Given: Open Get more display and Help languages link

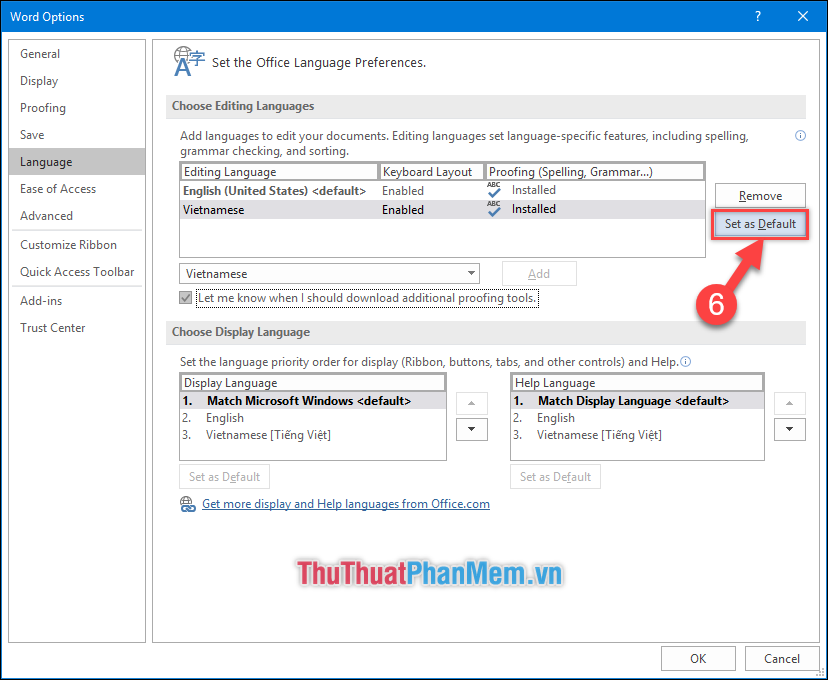Looking at the screenshot, I should pos(346,504).
